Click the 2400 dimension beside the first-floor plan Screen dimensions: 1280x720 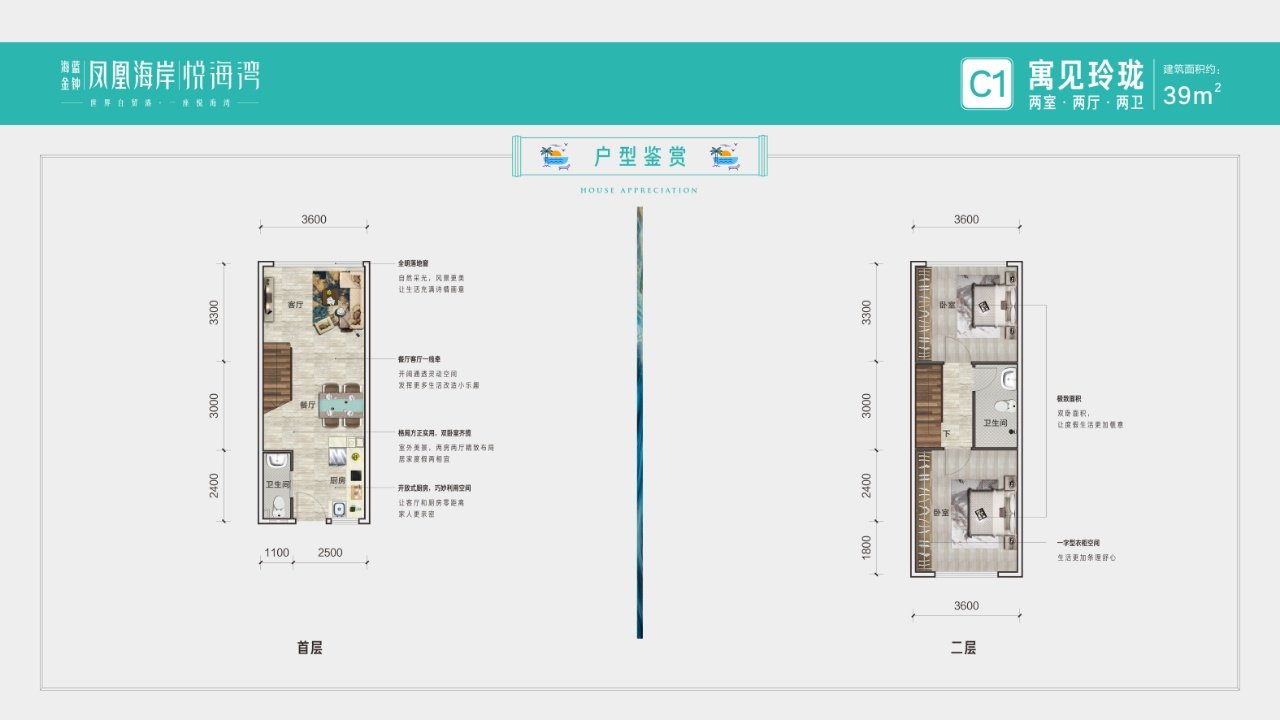click(215, 487)
